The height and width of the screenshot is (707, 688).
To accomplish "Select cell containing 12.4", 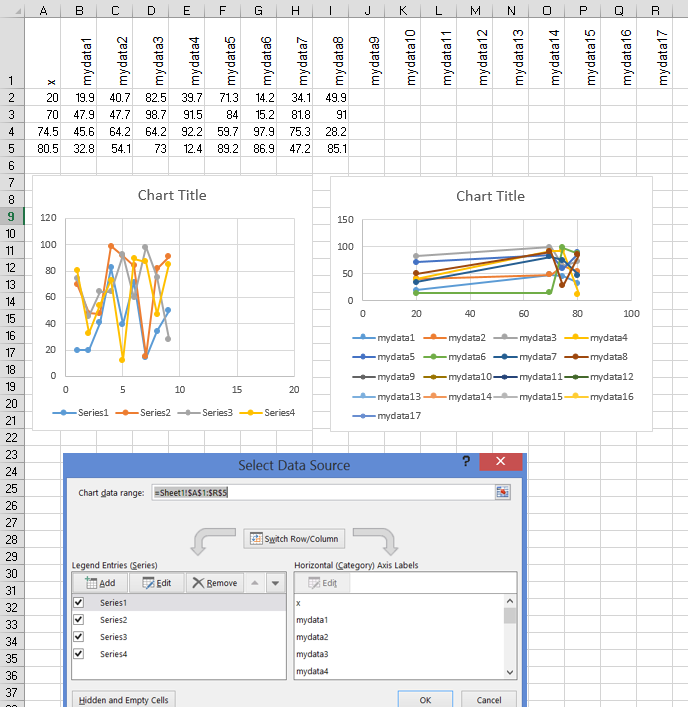I will coord(187,148).
